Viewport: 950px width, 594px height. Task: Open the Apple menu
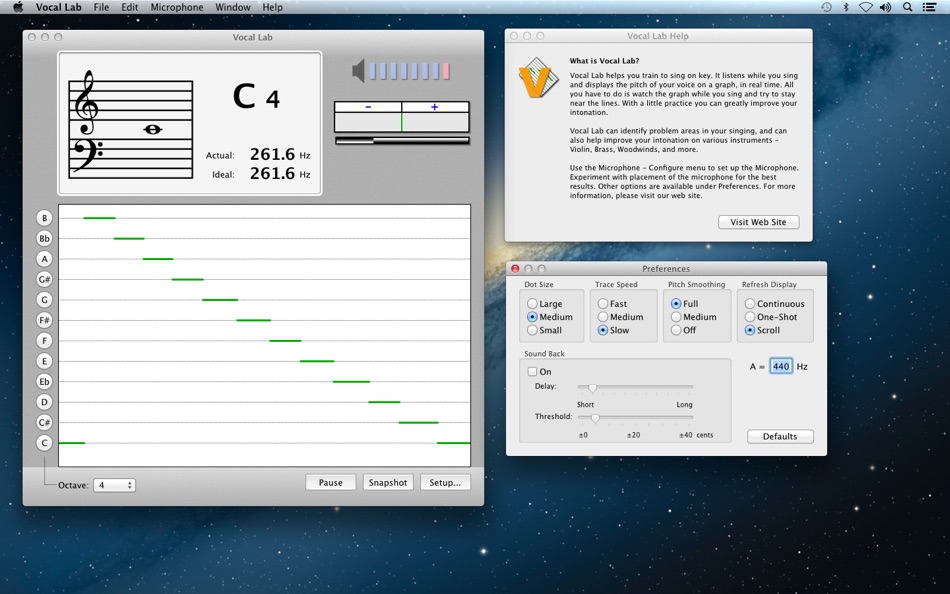pyautogui.click(x=18, y=7)
